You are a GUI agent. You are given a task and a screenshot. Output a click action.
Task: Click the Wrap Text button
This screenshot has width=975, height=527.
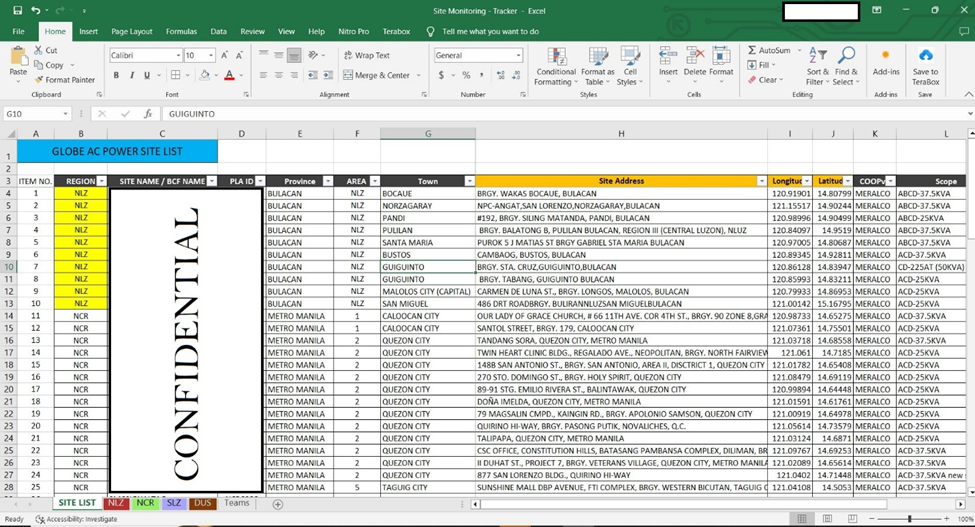(x=367, y=56)
